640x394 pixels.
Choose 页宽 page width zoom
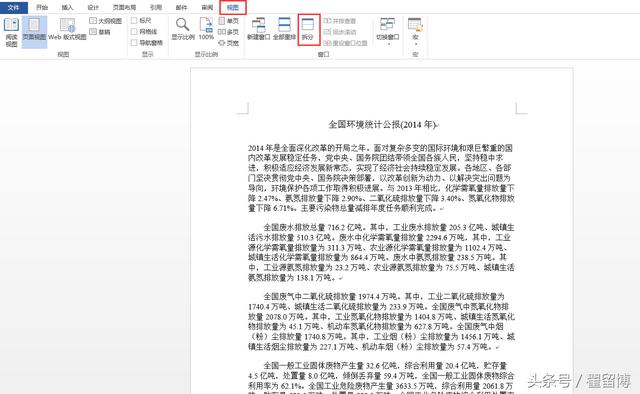point(229,43)
